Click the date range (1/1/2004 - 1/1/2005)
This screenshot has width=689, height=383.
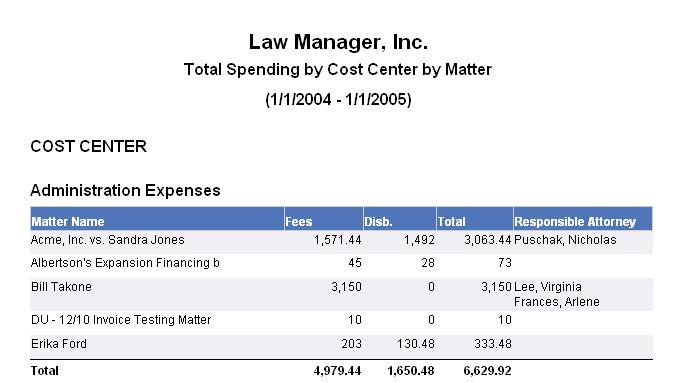[338, 99]
